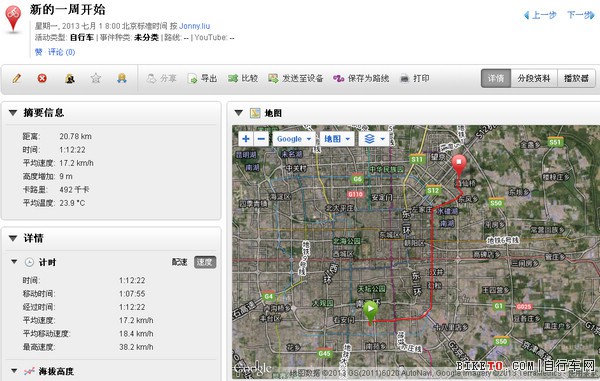This screenshot has width=600, height=381.
Task: Click the star favorite icon
Action: pyautogui.click(x=96, y=78)
